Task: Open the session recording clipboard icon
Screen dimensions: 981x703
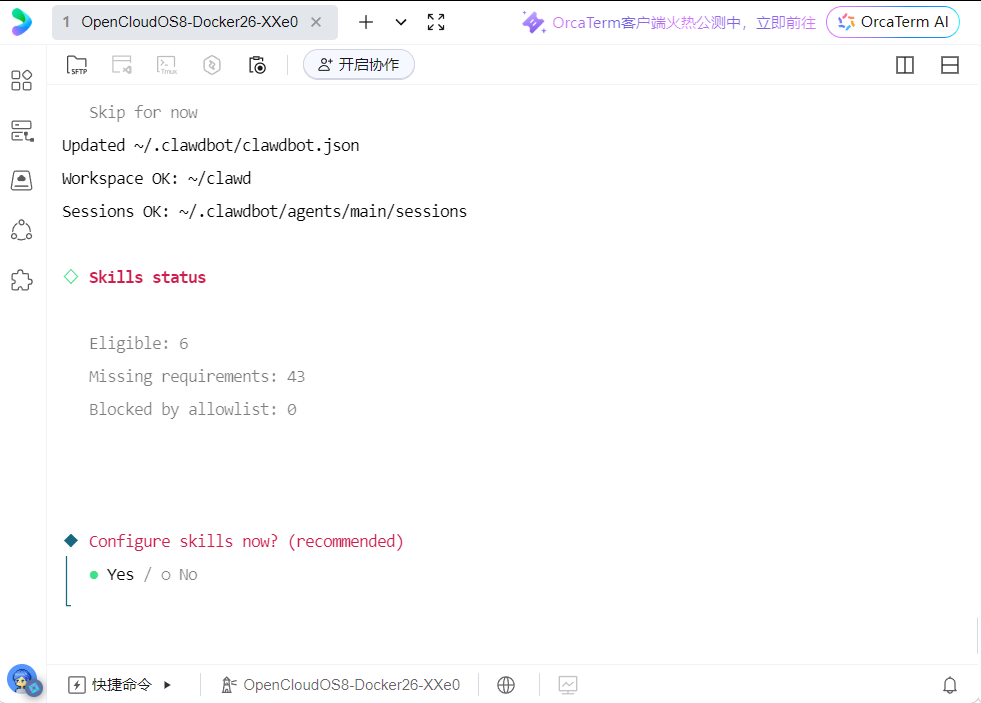Action: click(257, 64)
